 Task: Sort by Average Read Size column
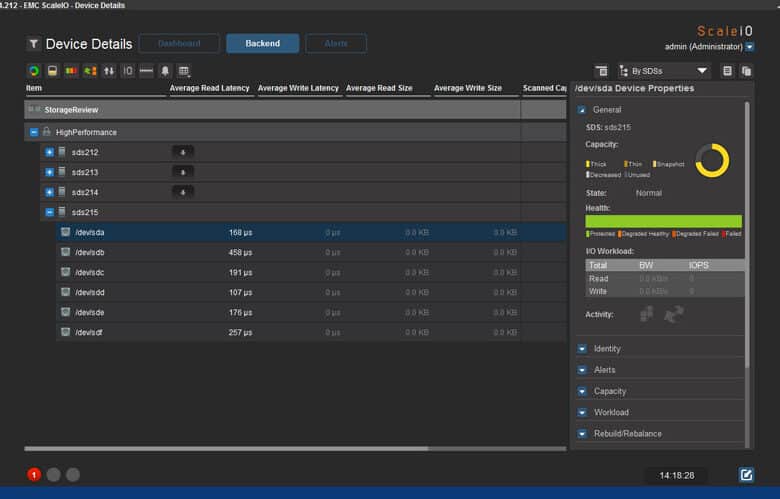(379, 88)
